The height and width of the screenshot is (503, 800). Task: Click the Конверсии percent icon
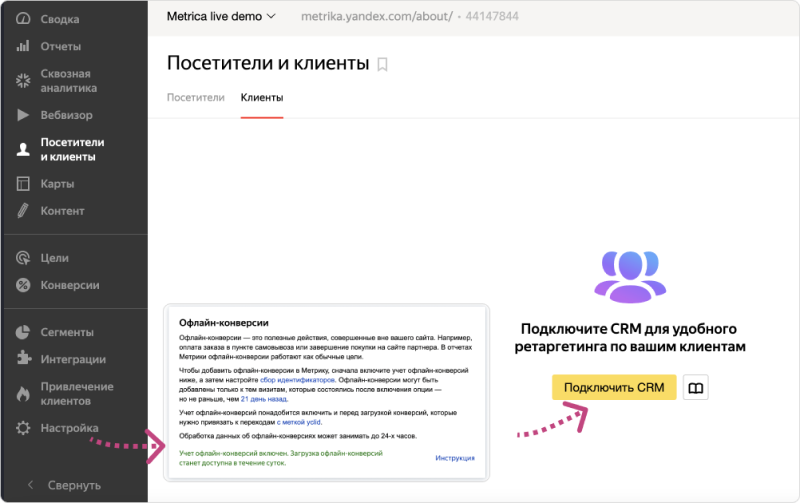click(x=23, y=285)
